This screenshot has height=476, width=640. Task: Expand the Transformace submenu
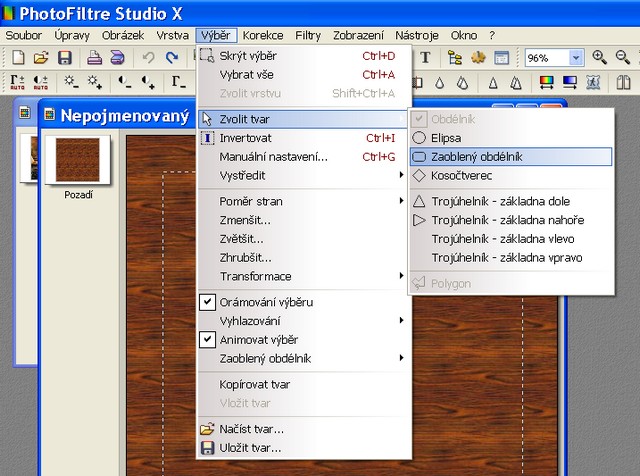pos(303,276)
